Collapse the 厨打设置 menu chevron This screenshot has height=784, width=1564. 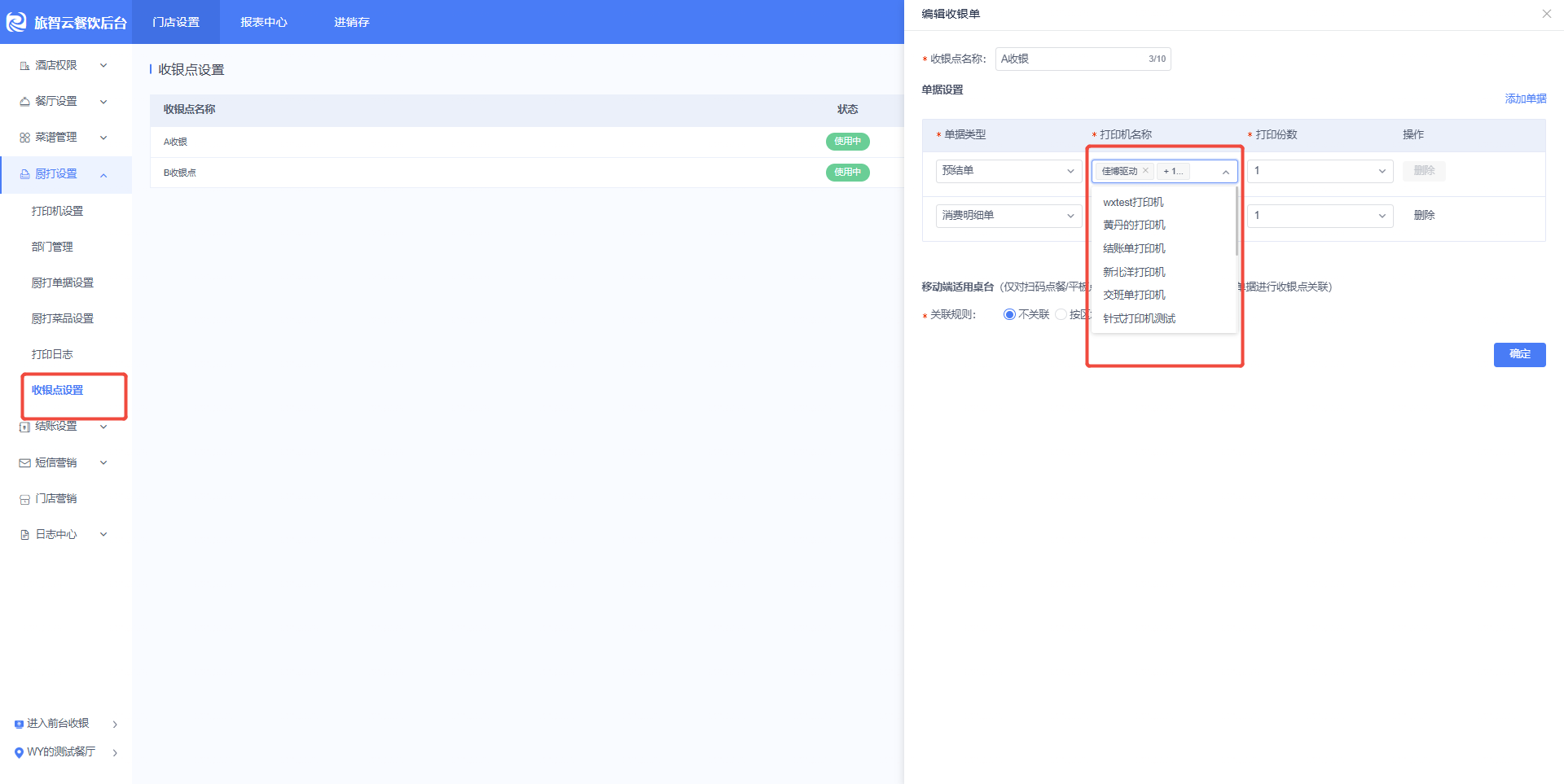coord(103,175)
